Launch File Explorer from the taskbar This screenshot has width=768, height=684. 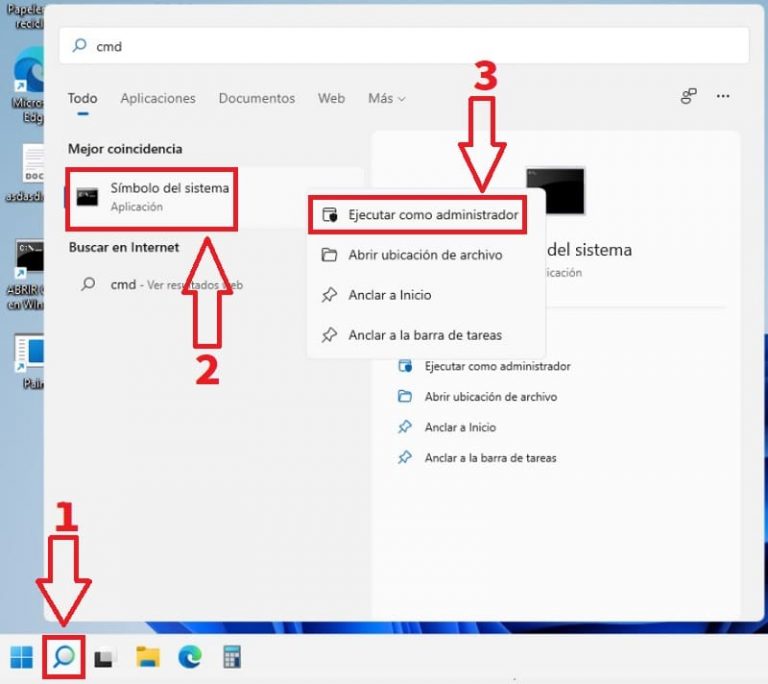pos(148,657)
